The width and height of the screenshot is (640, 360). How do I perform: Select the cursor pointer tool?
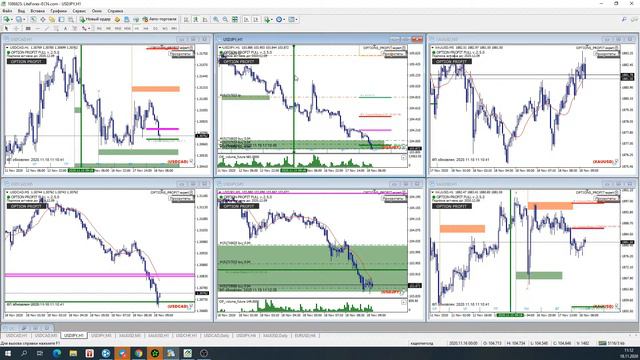[x=6, y=29]
